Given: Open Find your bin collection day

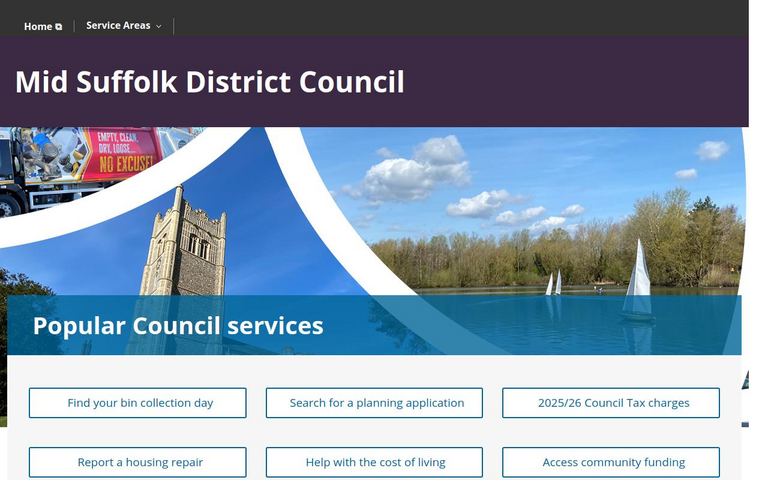Looking at the screenshot, I should tap(138, 403).
